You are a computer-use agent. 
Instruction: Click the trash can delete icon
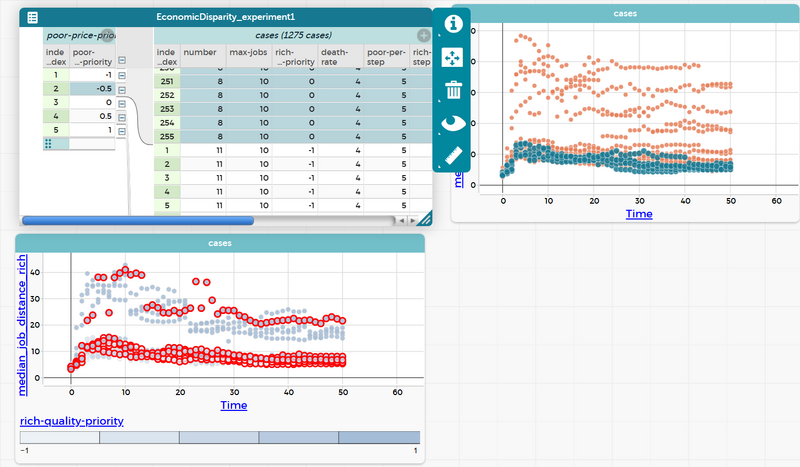click(453, 91)
